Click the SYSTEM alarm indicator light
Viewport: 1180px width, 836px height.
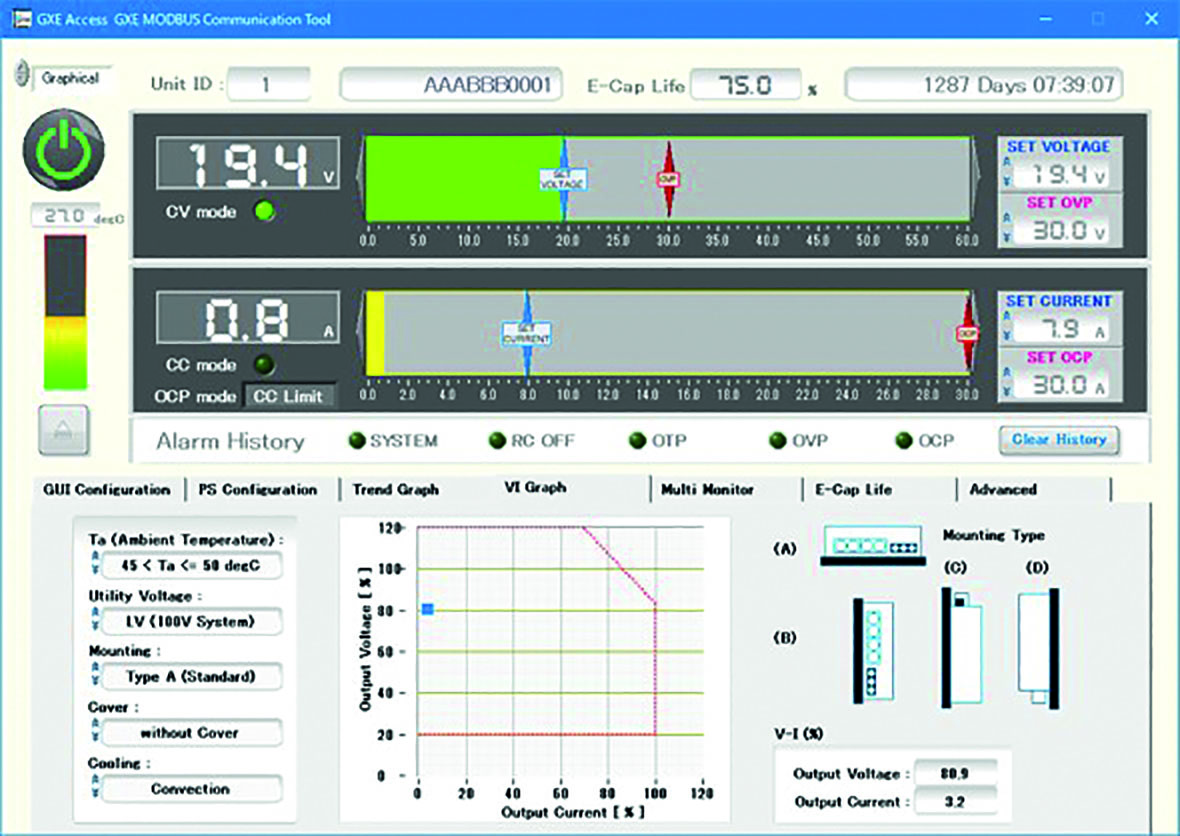pyautogui.click(x=357, y=440)
